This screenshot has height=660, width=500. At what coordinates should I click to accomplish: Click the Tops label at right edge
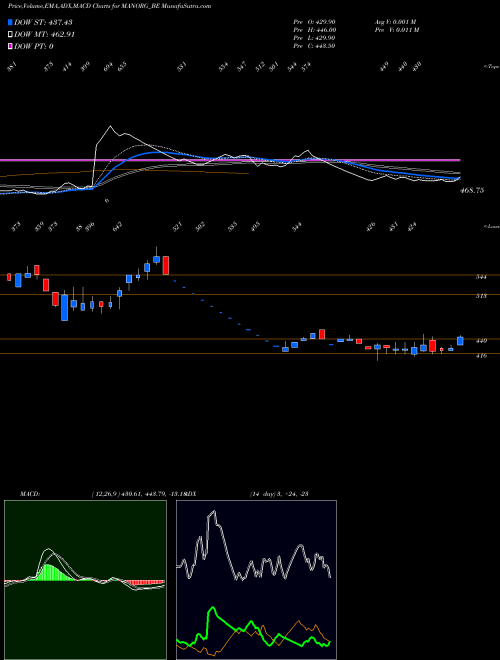[492, 67]
